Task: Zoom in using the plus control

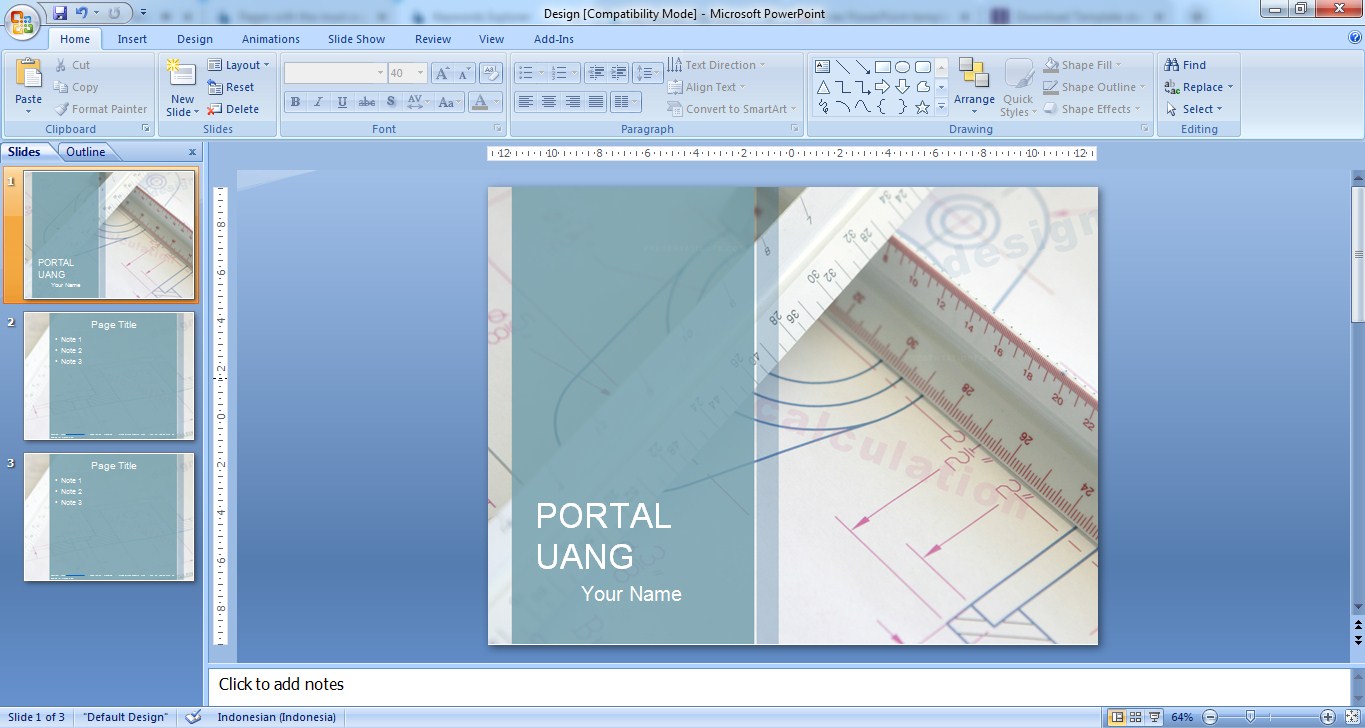Action: [1328, 717]
